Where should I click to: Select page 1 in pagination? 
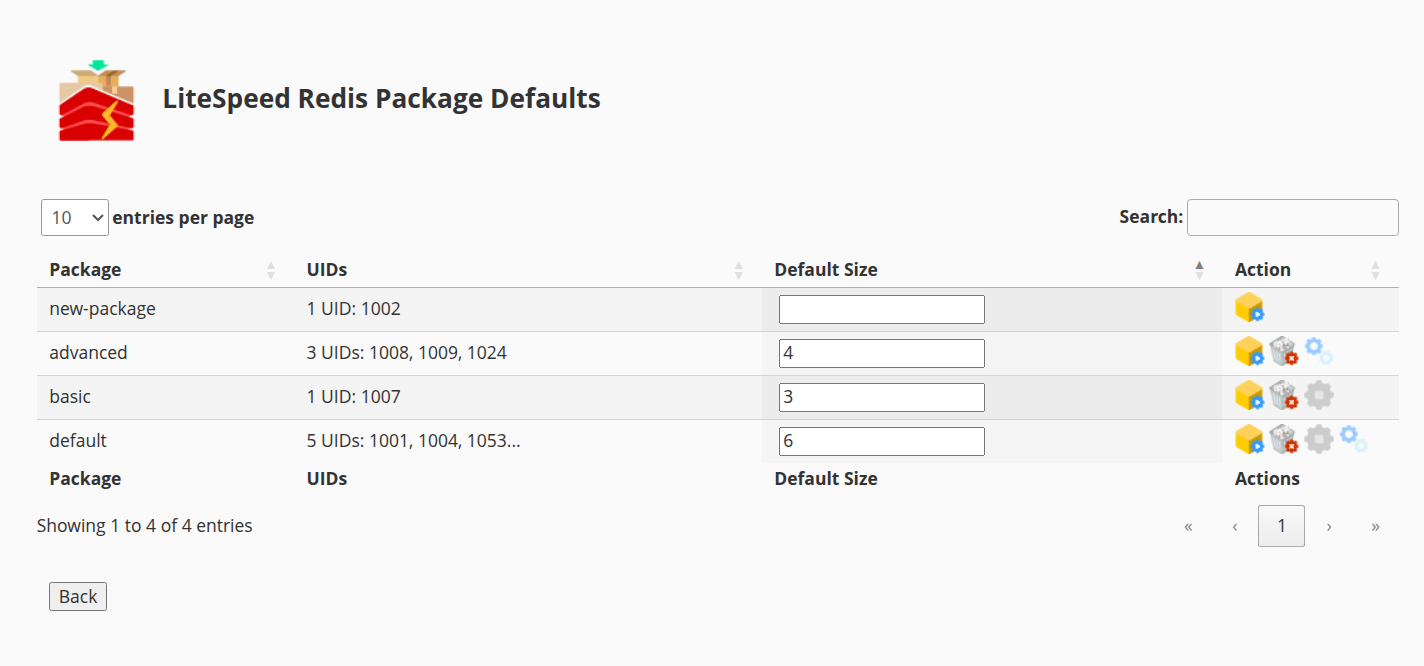[x=1281, y=525]
